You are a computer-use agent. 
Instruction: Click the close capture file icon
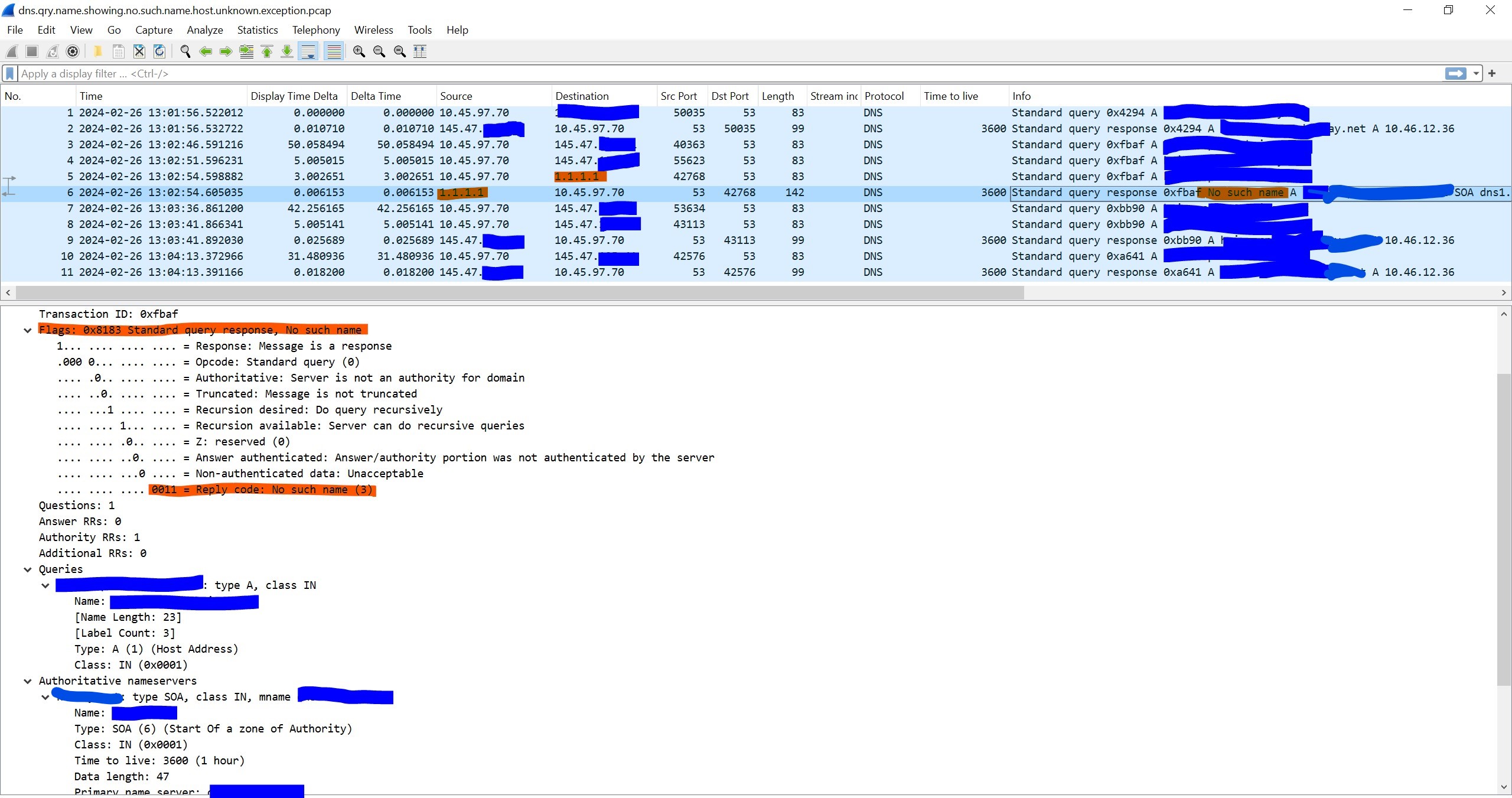pyautogui.click(x=139, y=51)
